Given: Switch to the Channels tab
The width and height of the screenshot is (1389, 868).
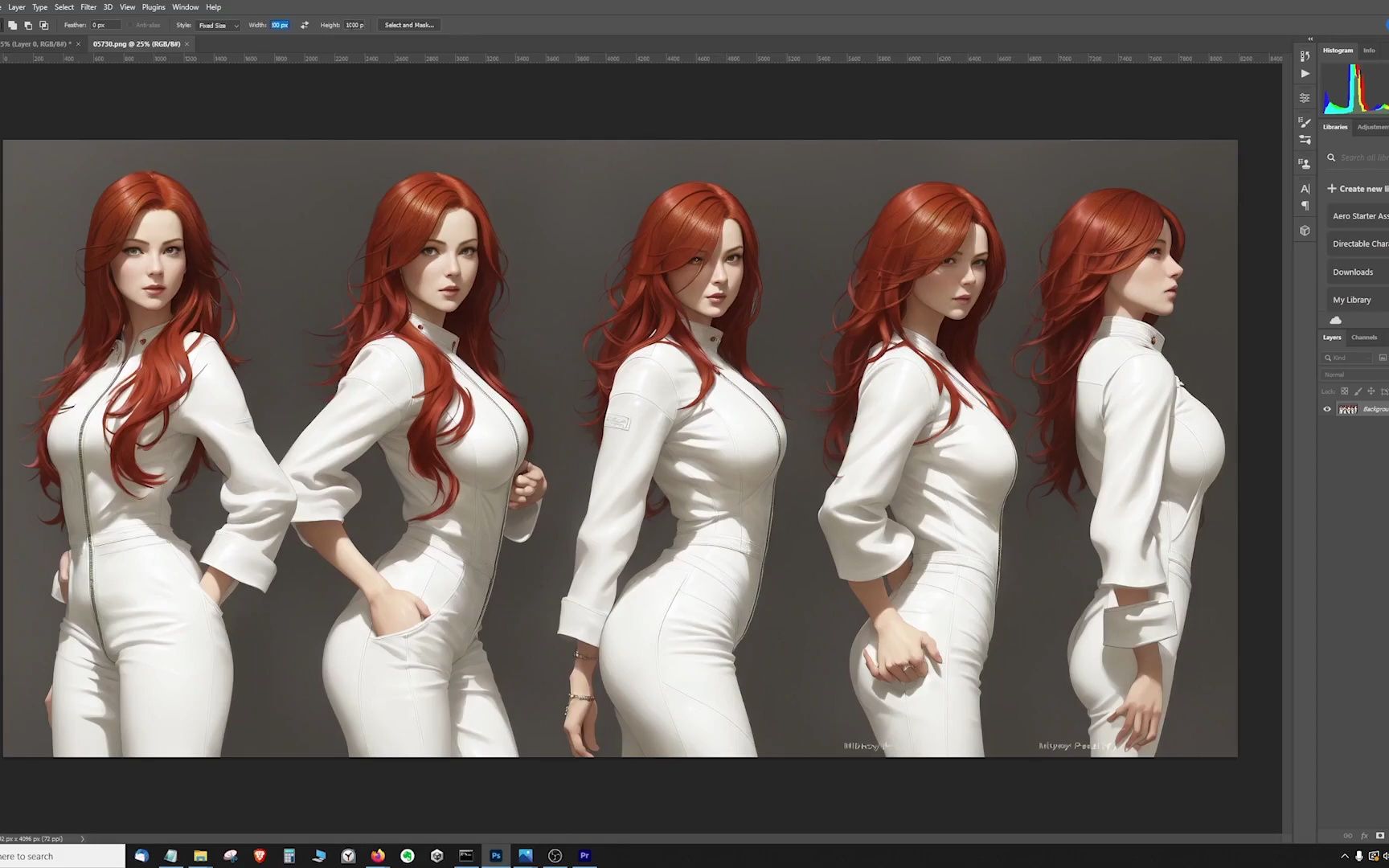Looking at the screenshot, I should pyautogui.click(x=1364, y=338).
